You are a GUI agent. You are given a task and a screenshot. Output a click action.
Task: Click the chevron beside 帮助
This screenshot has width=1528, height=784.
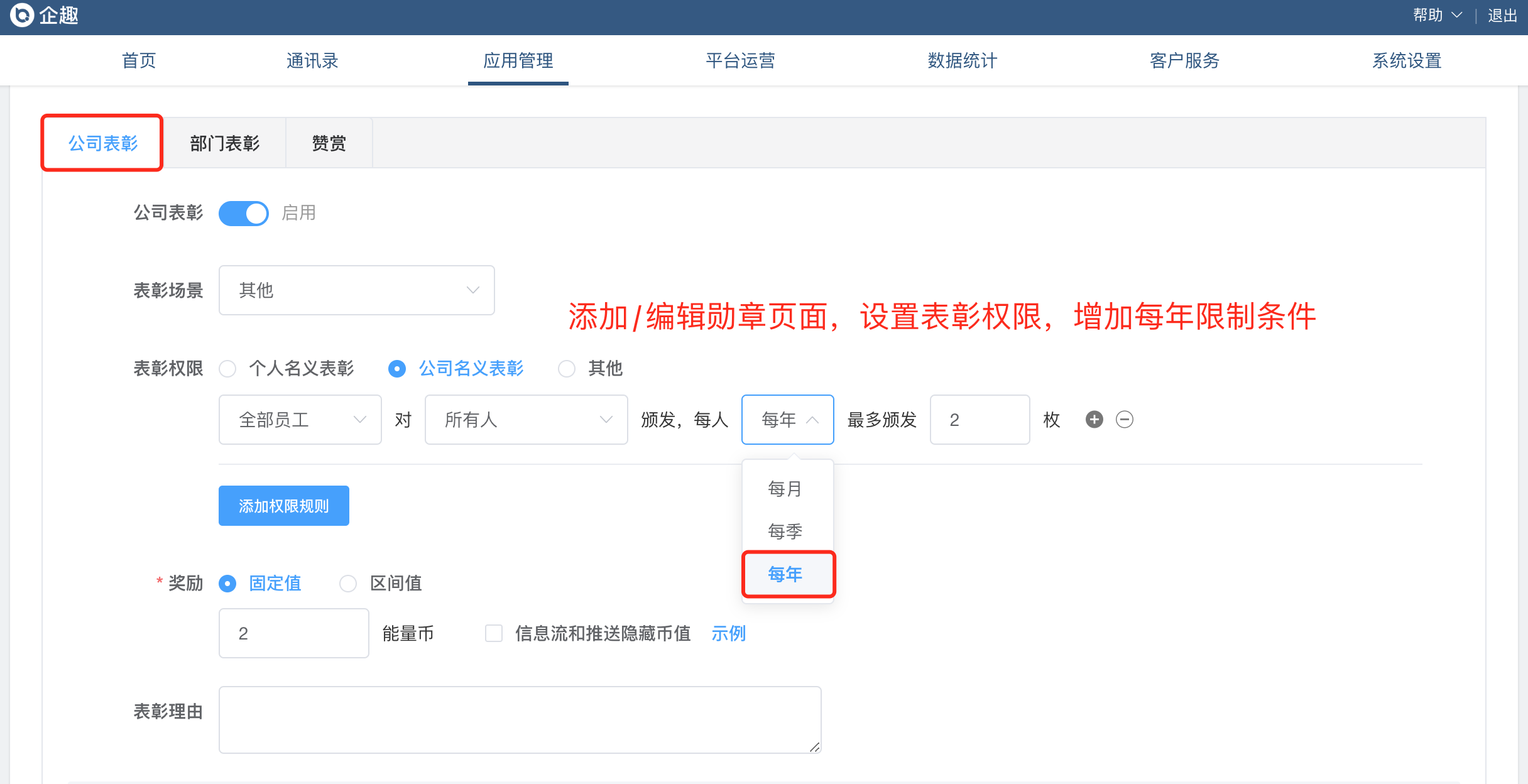1456,15
